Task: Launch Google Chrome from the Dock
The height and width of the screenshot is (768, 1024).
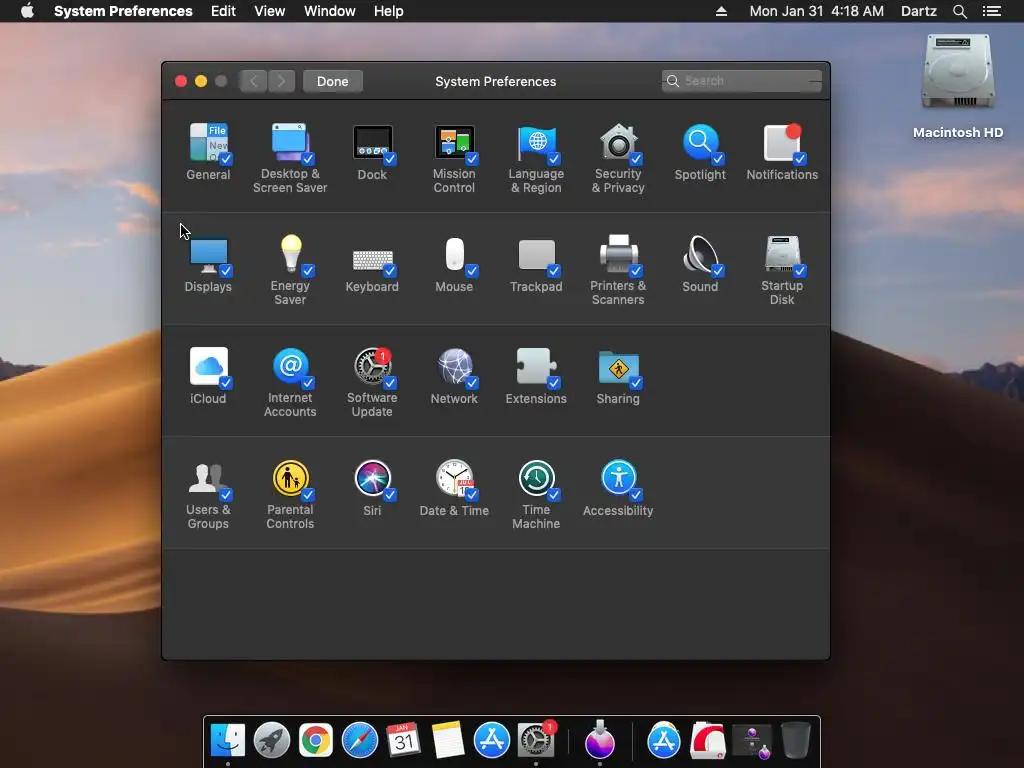Action: click(316, 741)
